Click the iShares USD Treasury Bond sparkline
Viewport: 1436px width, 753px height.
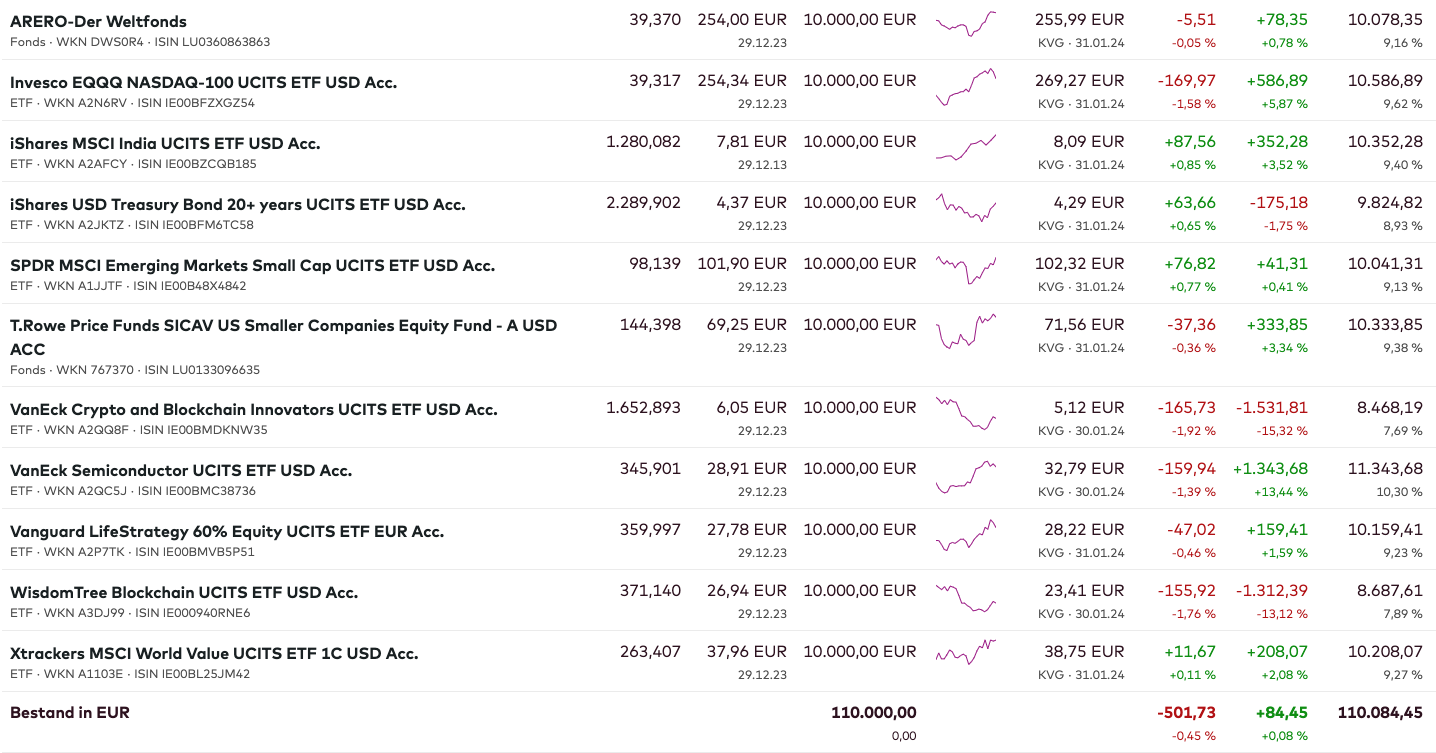966,207
